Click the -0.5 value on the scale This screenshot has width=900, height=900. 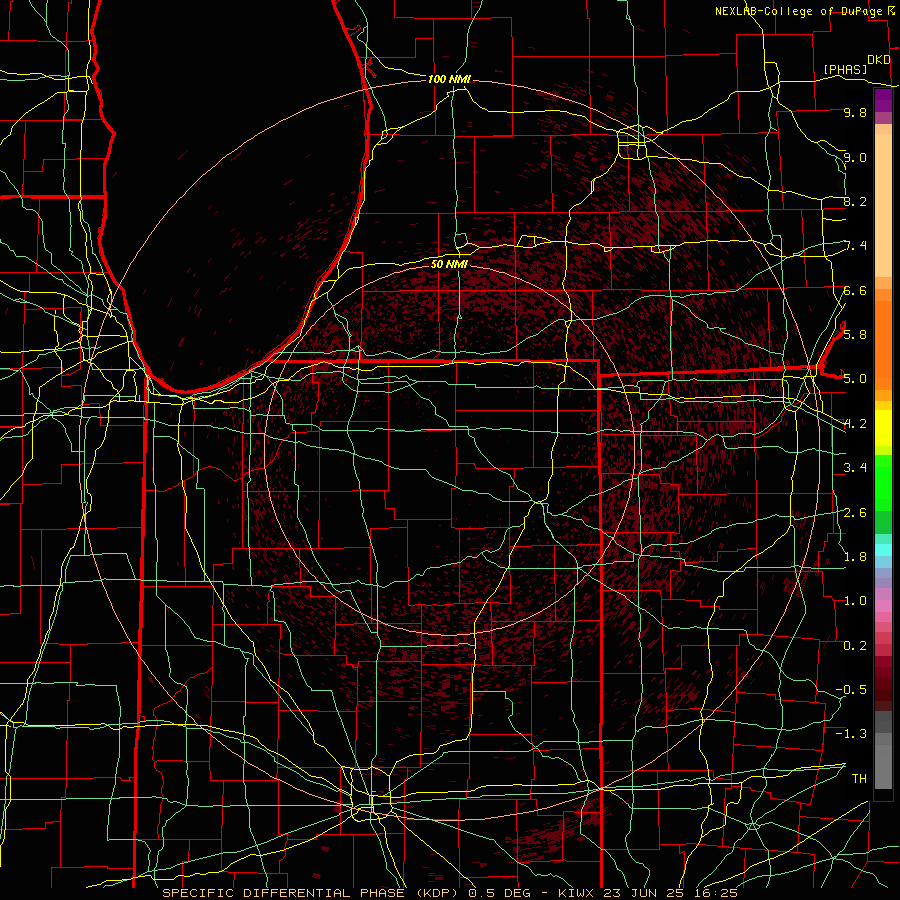click(x=851, y=689)
